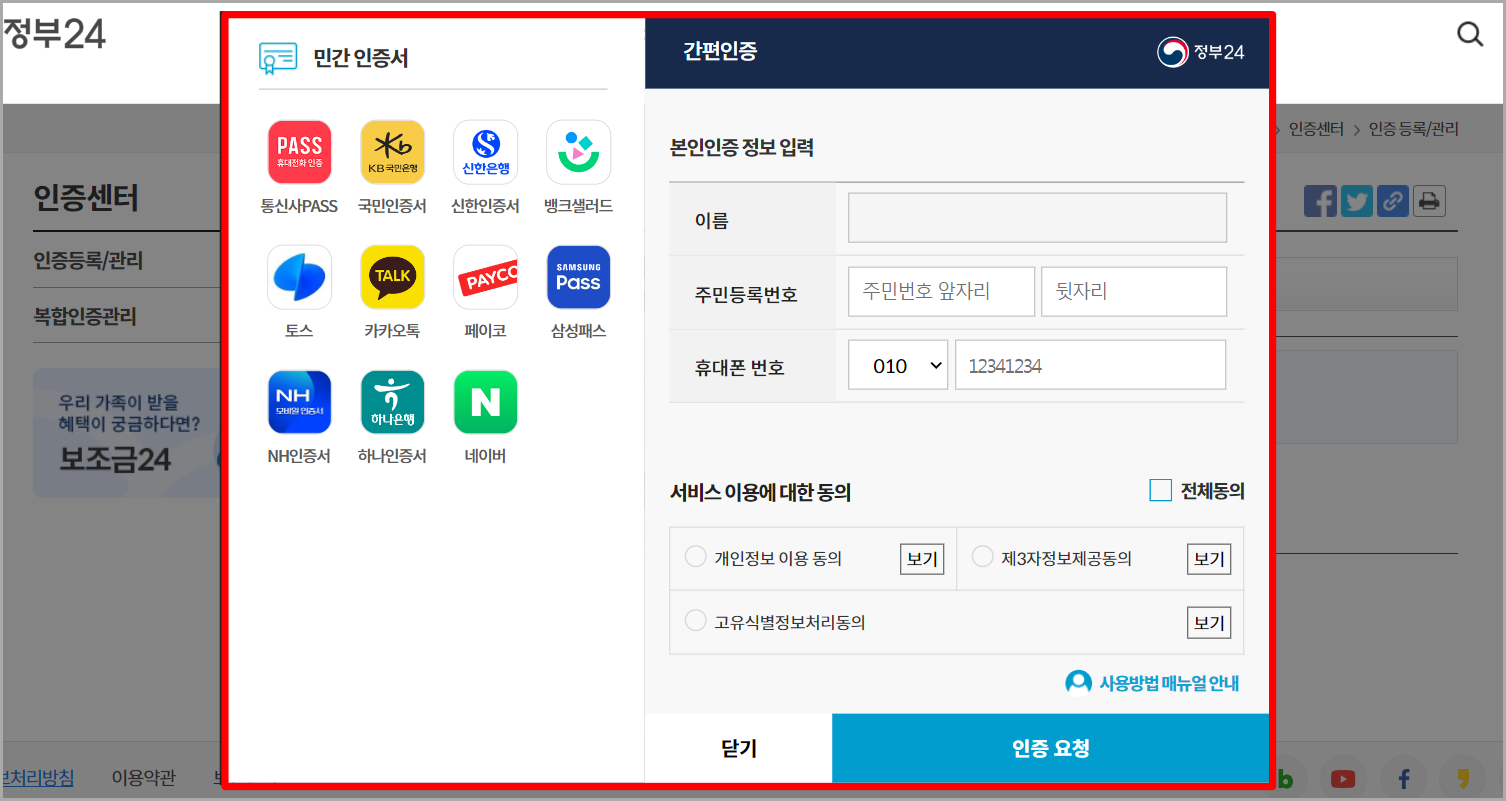This screenshot has height=801, width=1506.
Task: Choose the 하나은행 certificate icon
Action: [392, 402]
